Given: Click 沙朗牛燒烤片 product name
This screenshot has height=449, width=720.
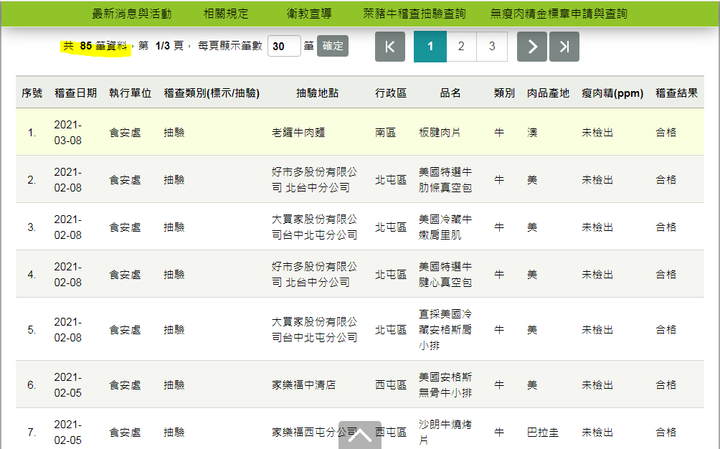Looking at the screenshot, I should point(445,432).
